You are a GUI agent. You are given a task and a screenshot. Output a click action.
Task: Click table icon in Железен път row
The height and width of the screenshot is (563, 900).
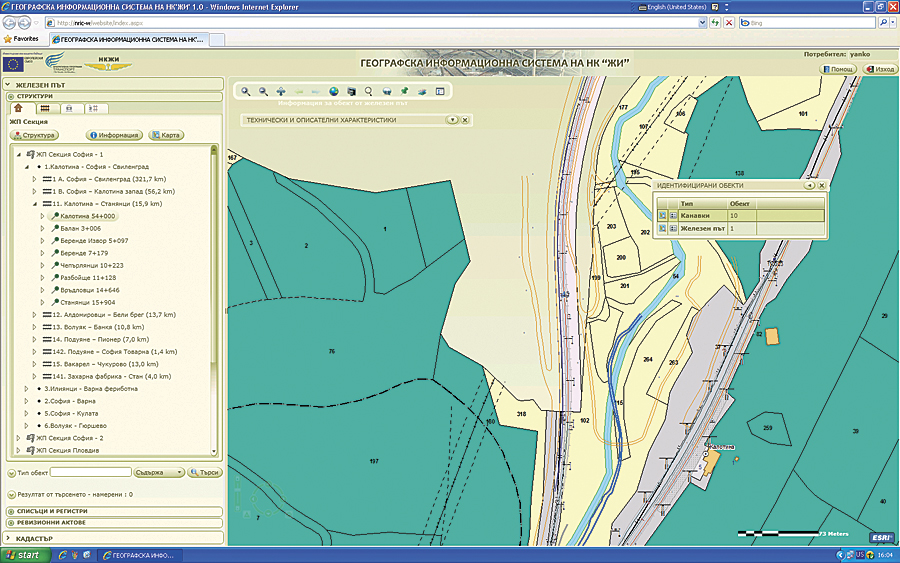click(x=673, y=228)
